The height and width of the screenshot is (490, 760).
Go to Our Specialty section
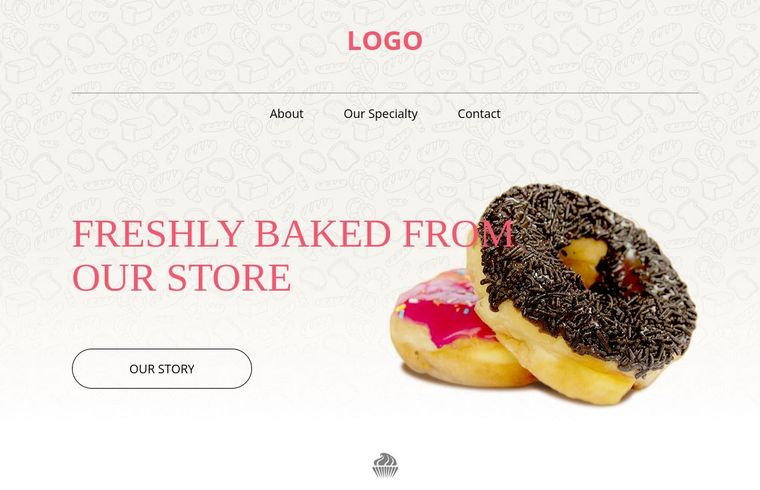click(380, 114)
